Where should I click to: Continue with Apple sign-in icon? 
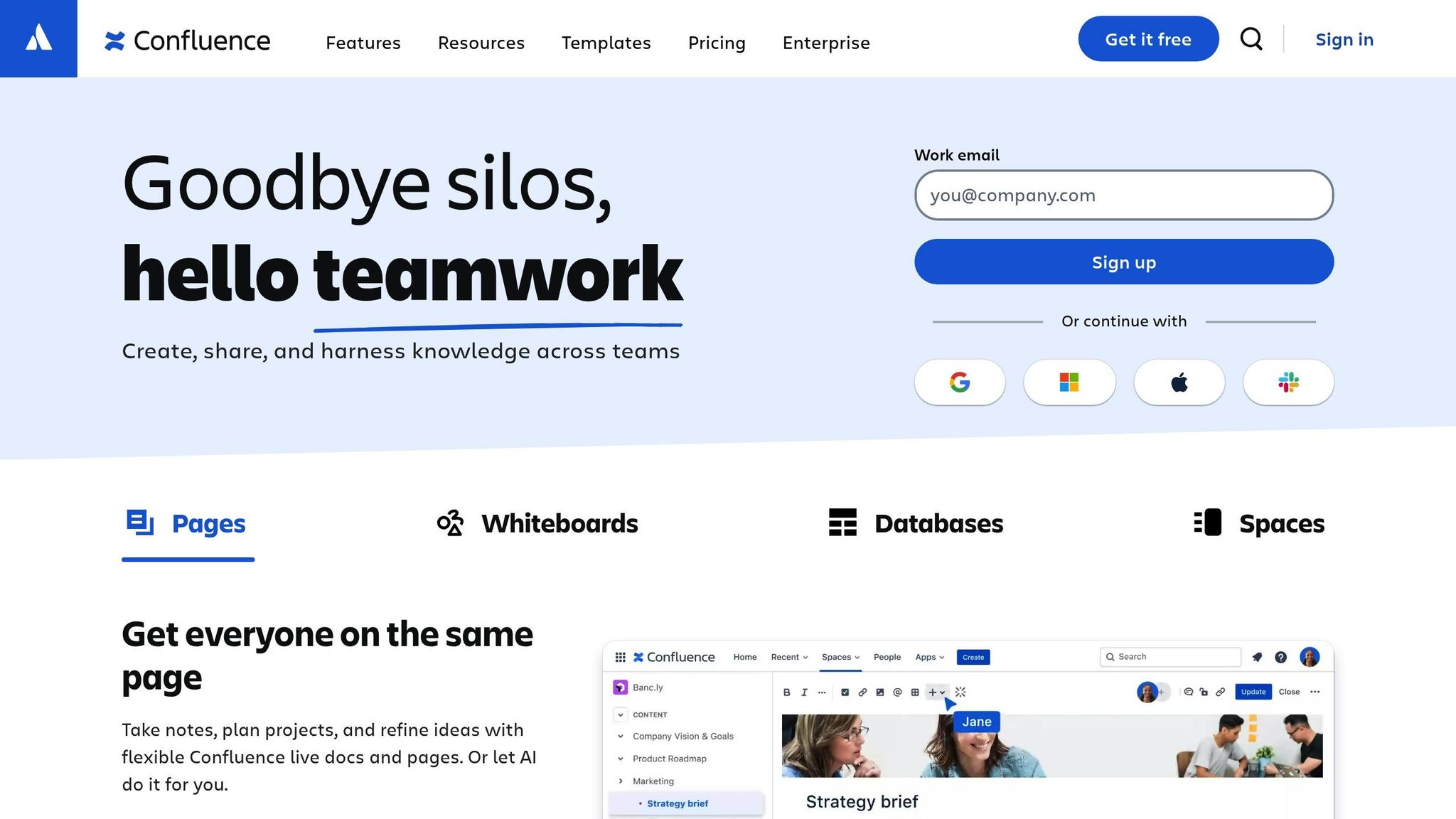pos(1179,382)
